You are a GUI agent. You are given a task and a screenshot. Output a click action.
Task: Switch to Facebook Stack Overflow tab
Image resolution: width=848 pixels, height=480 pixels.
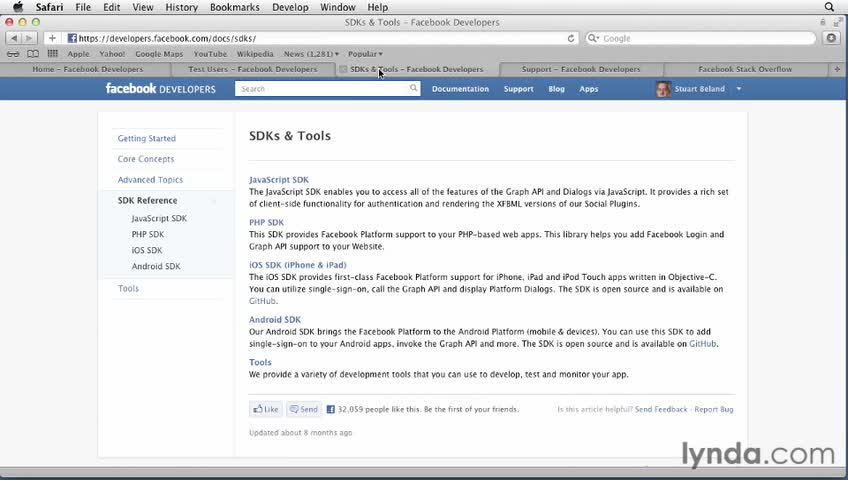tap(745, 69)
